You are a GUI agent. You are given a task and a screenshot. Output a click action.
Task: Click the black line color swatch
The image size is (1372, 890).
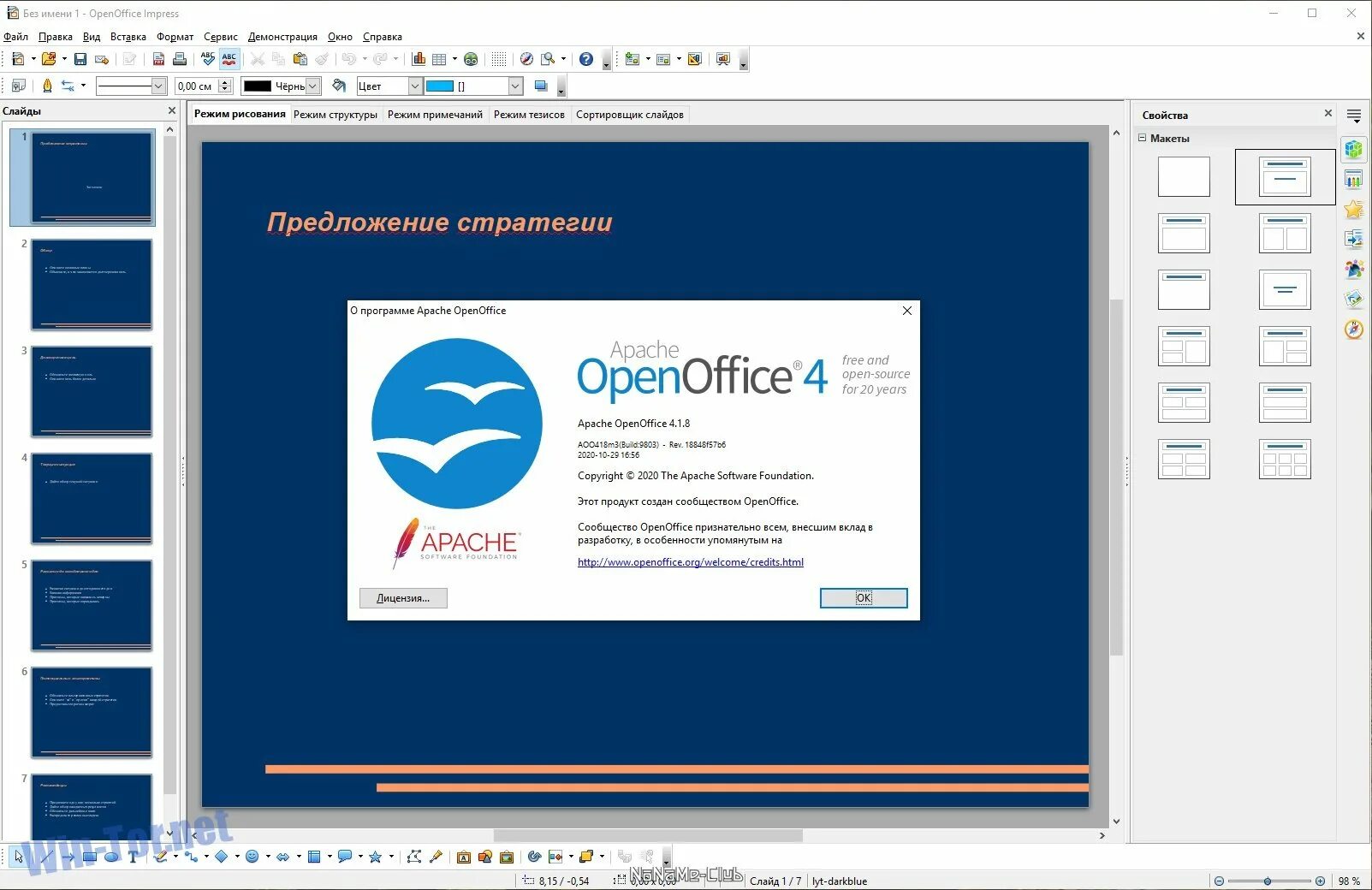[257, 86]
